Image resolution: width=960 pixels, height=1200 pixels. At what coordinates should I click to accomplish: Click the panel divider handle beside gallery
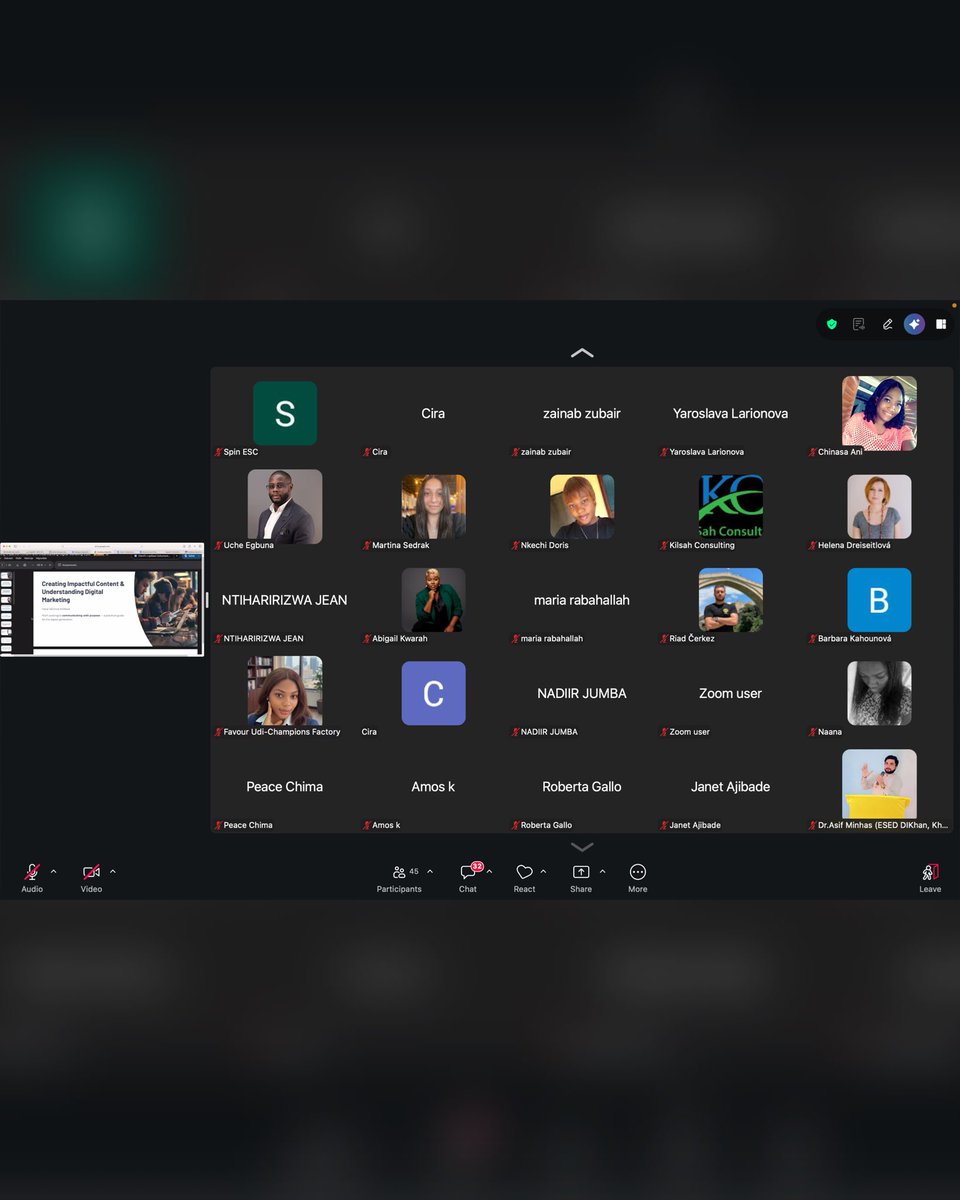pyautogui.click(x=207, y=600)
